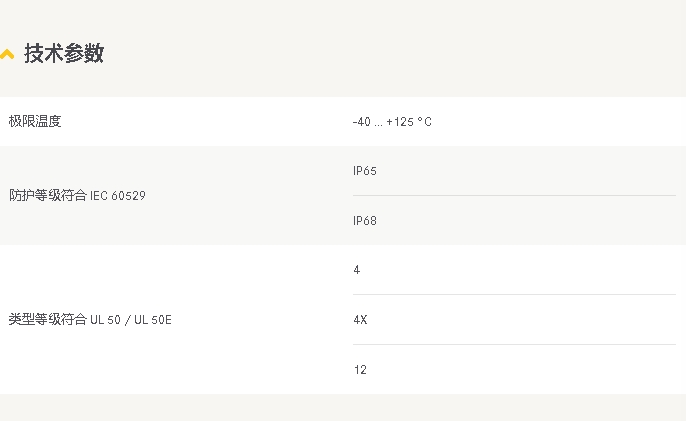This screenshot has height=421, width=686.
Task: Click the IP68 value
Action: pyautogui.click(x=365, y=221)
